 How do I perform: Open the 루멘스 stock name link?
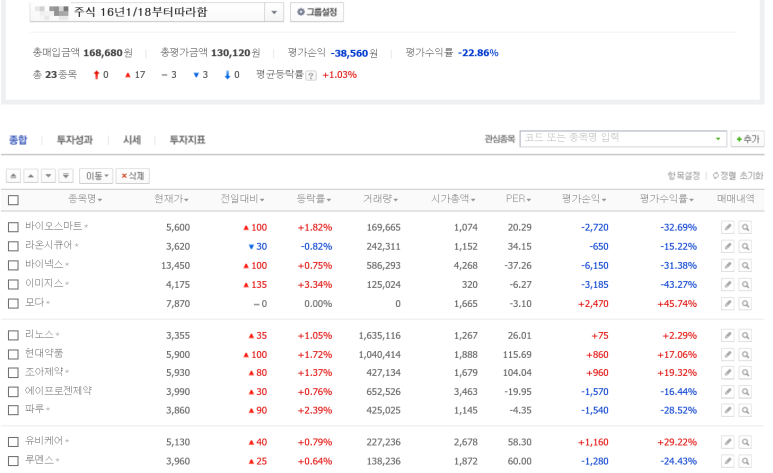39,460
